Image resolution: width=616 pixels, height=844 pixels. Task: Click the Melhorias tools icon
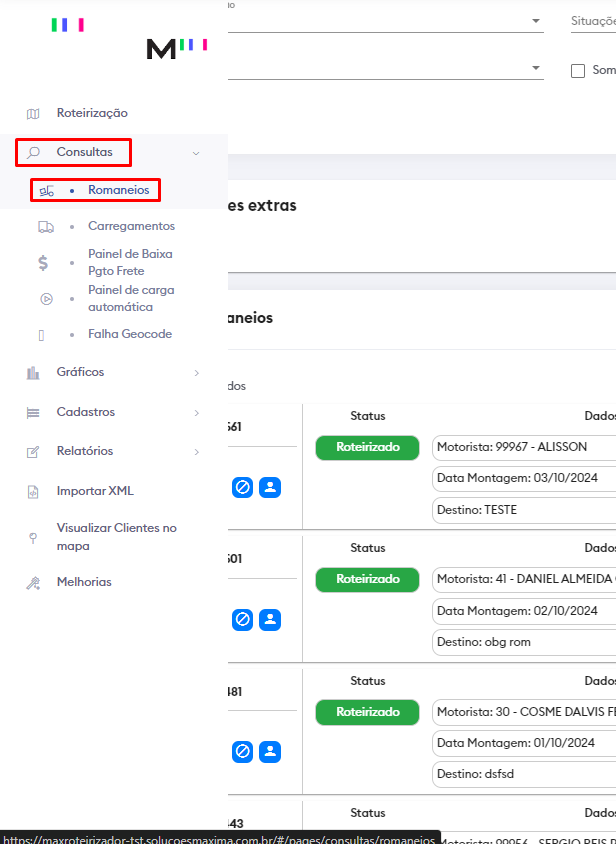click(x=33, y=583)
